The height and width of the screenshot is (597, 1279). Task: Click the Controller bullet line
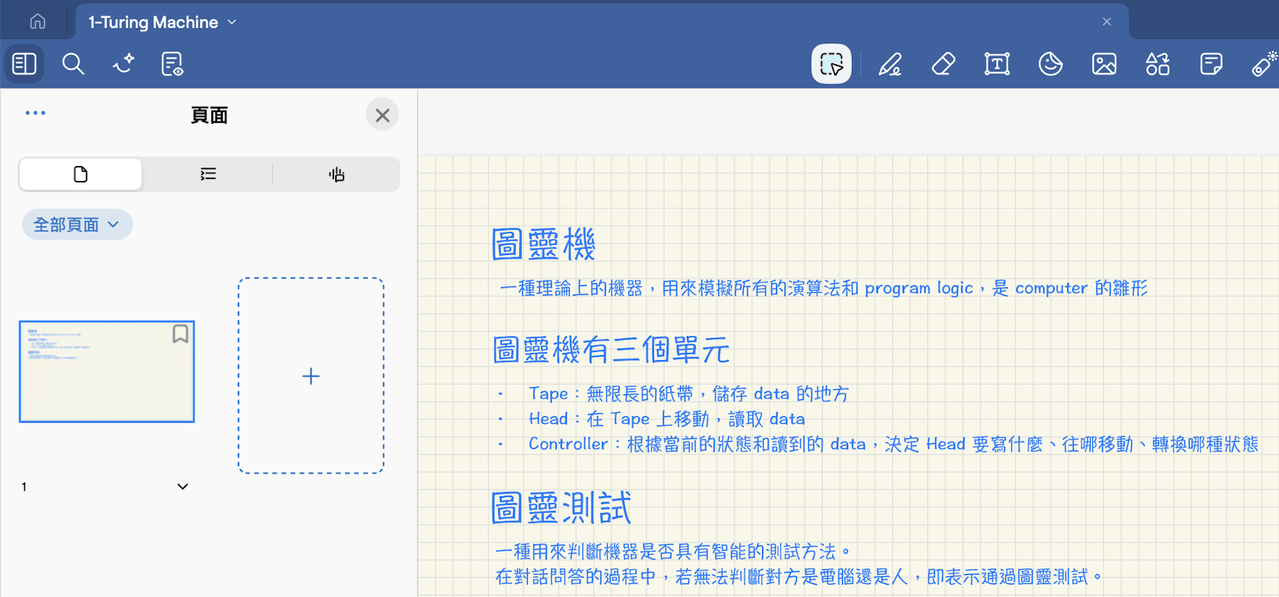(893, 444)
